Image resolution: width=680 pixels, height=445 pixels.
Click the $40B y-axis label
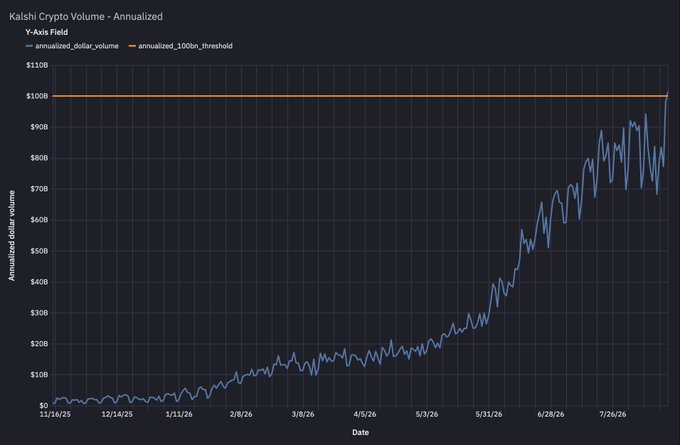(x=40, y=281)
